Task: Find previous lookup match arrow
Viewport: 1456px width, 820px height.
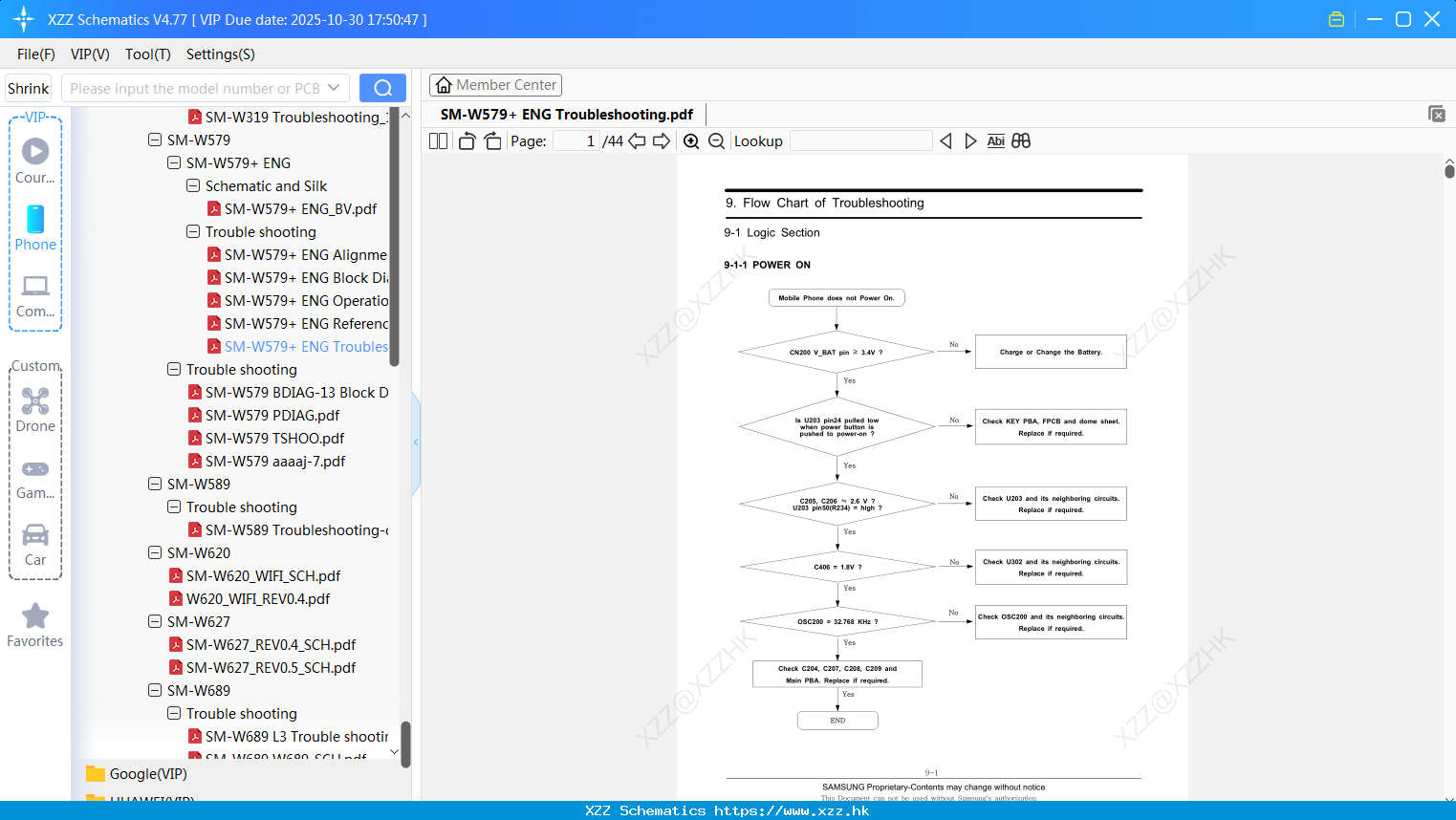Action: coord(945,141)
